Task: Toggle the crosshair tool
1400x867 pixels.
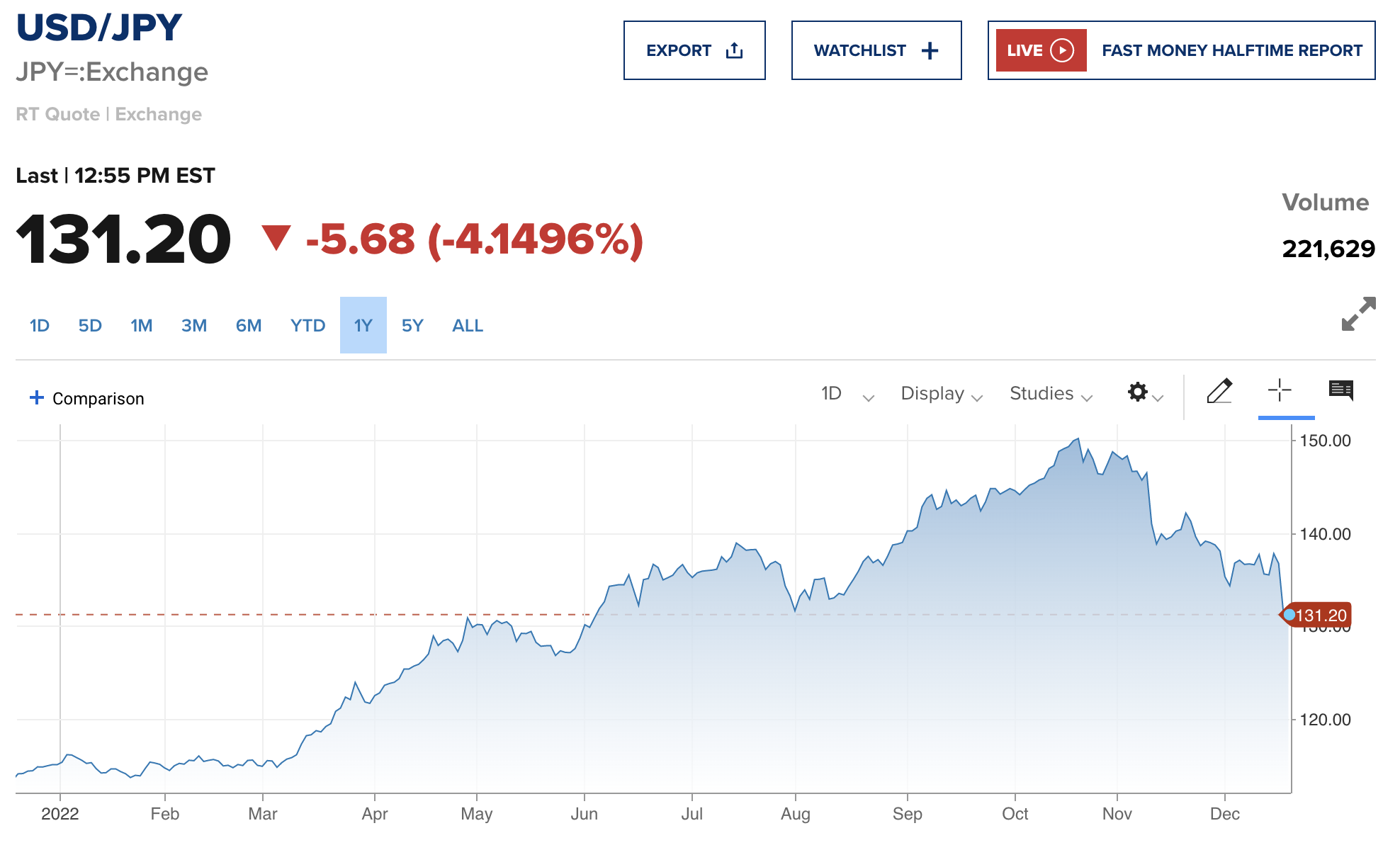Action: [x=1280, y=390]
